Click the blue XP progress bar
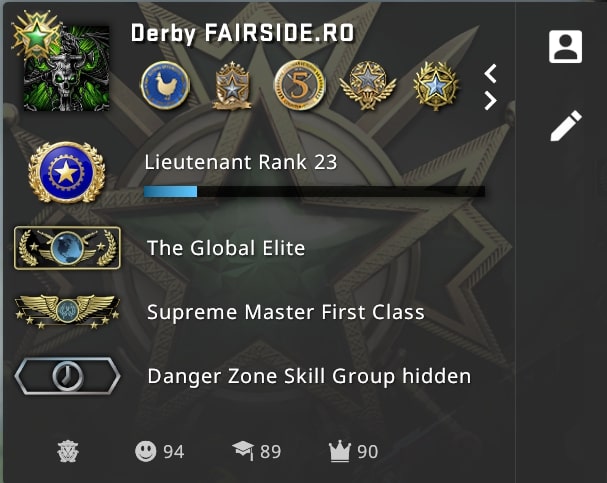The width and height of the screenshot is (607, 483). 314,191
